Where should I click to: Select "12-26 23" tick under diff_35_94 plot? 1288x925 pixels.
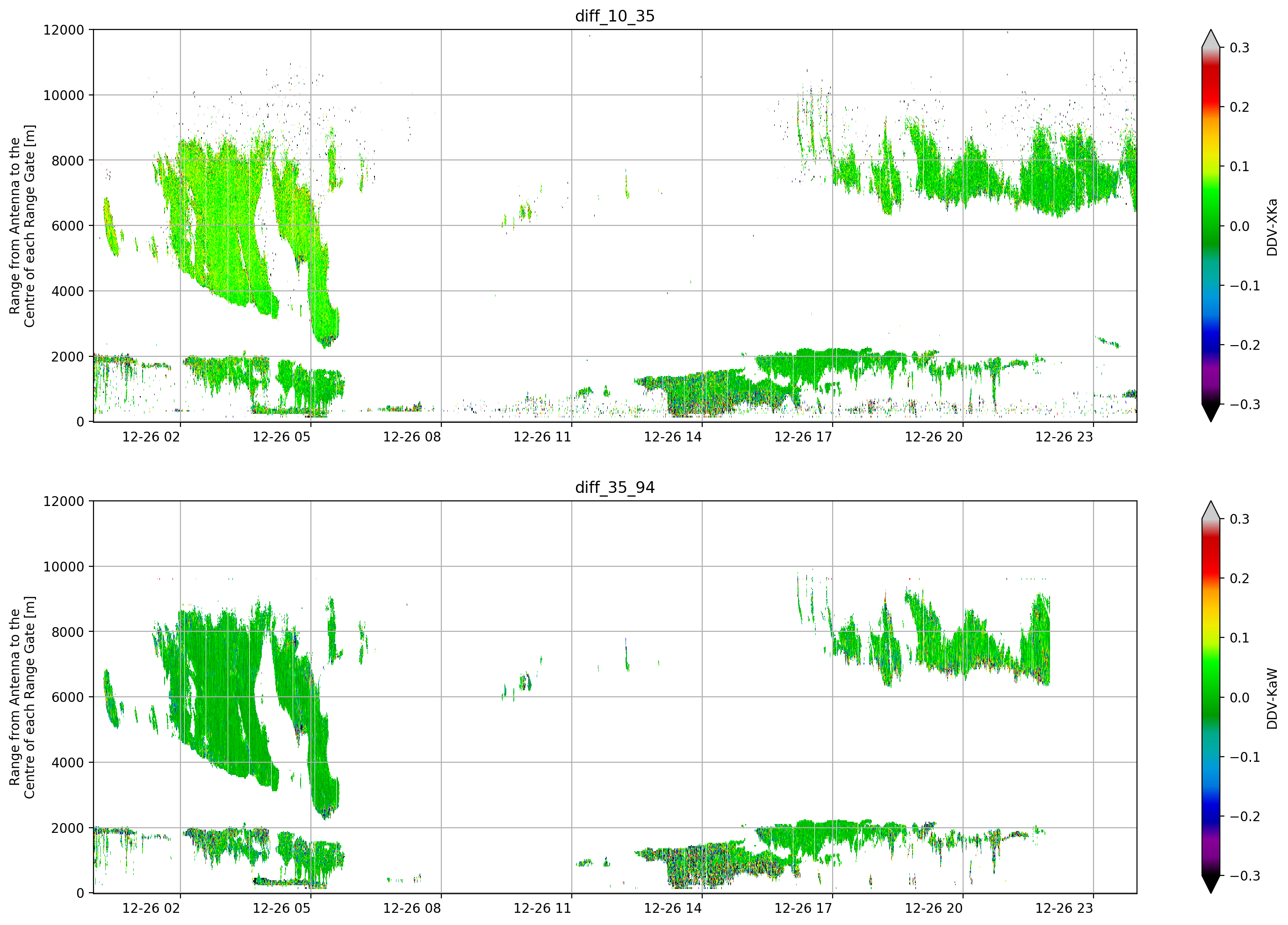(1064, 909)
